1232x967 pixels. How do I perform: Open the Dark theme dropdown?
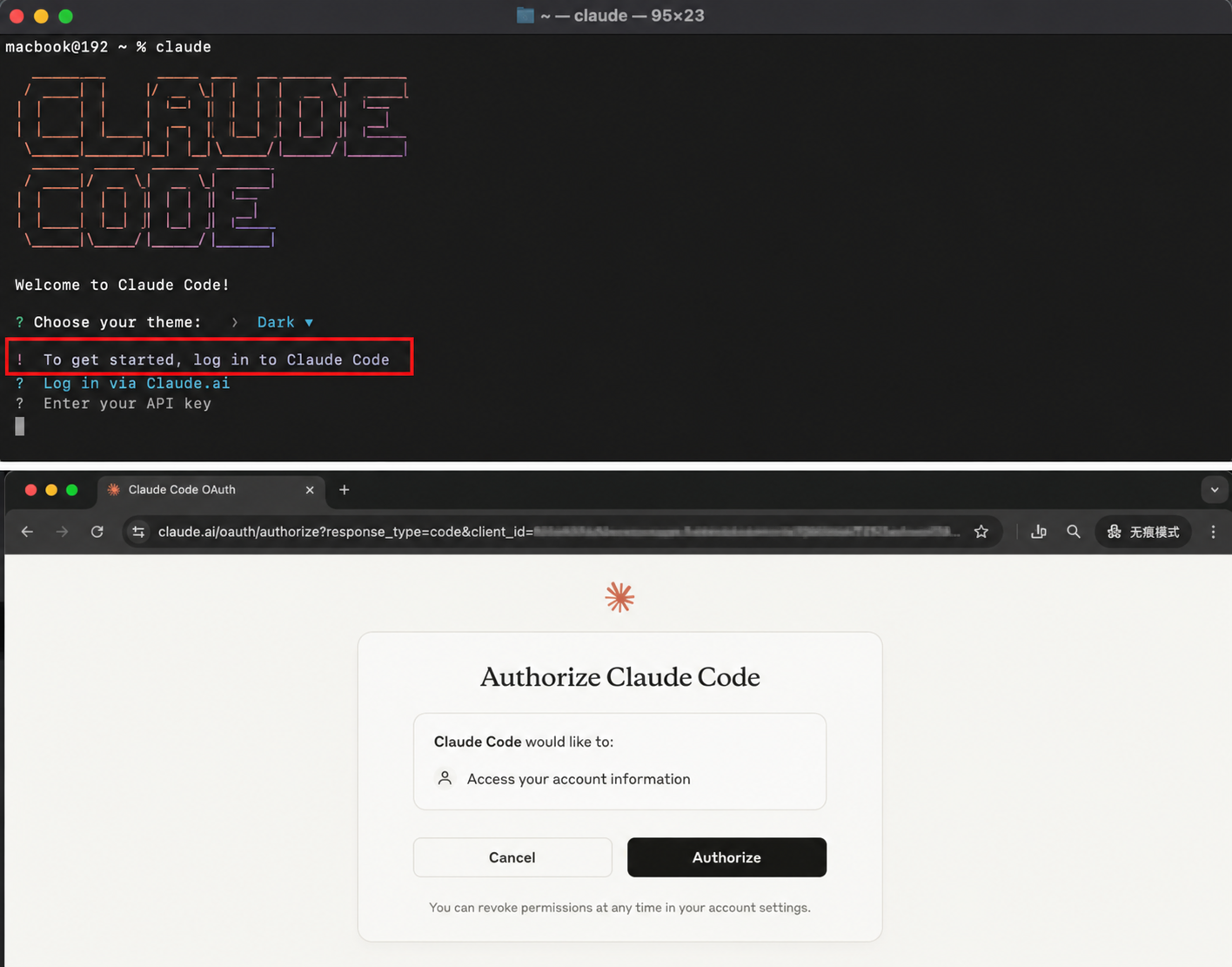pyautogui.click(x=285, y=322)
